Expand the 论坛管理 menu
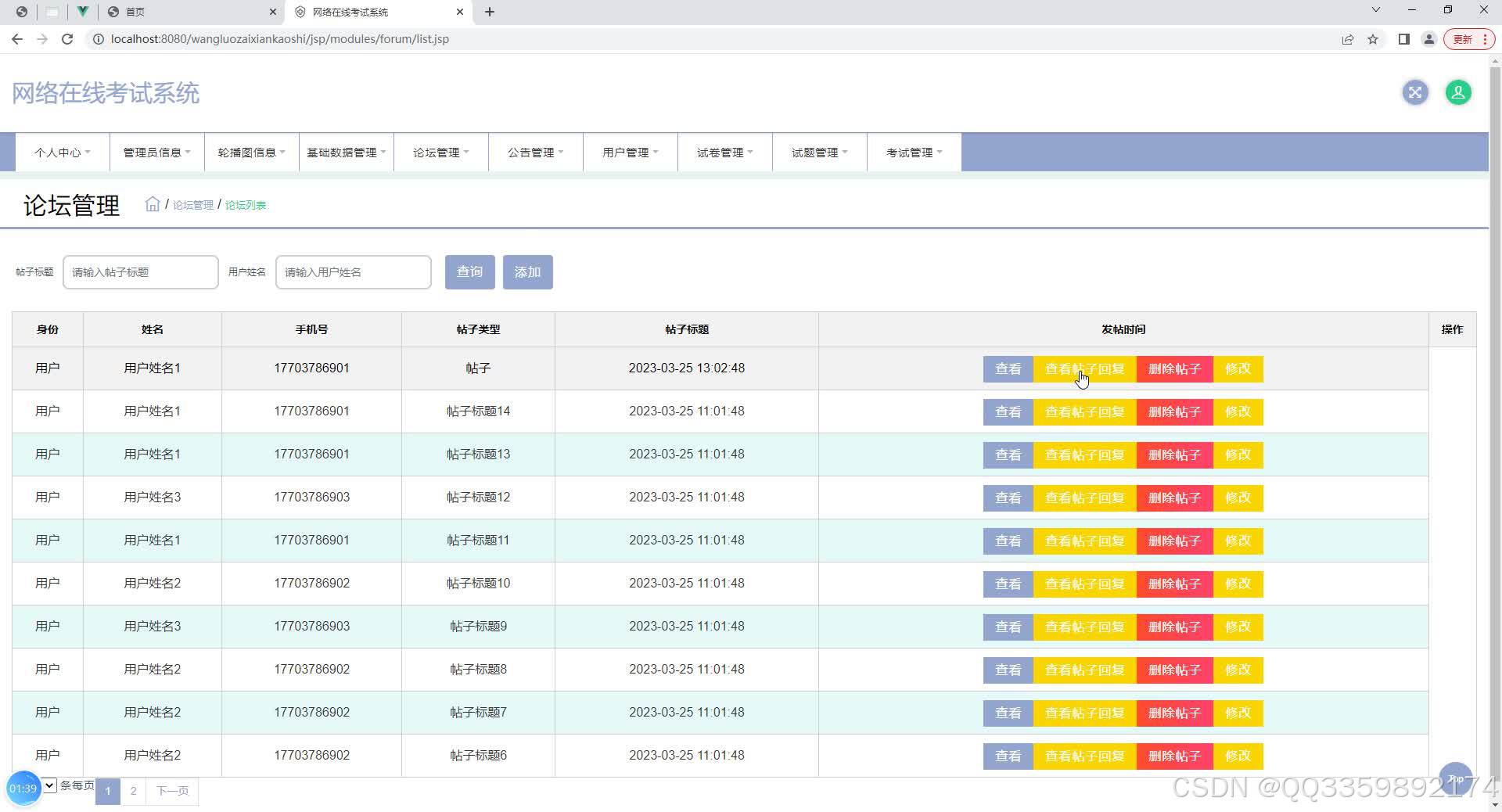 [440, 153]
